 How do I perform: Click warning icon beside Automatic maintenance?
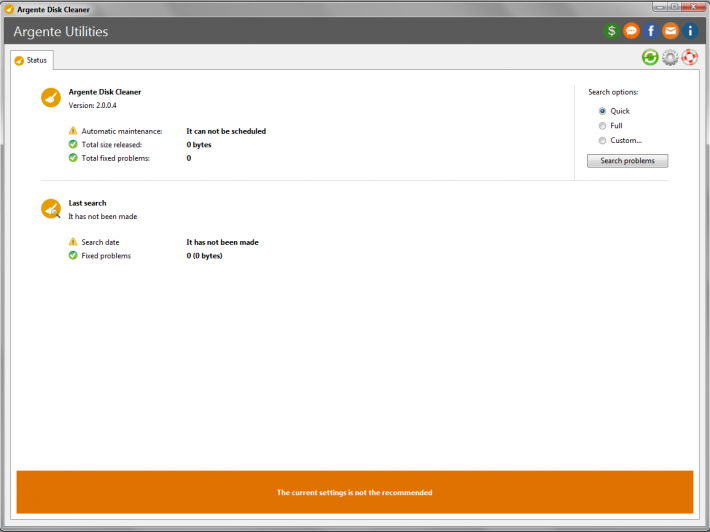tap(73, 131)
